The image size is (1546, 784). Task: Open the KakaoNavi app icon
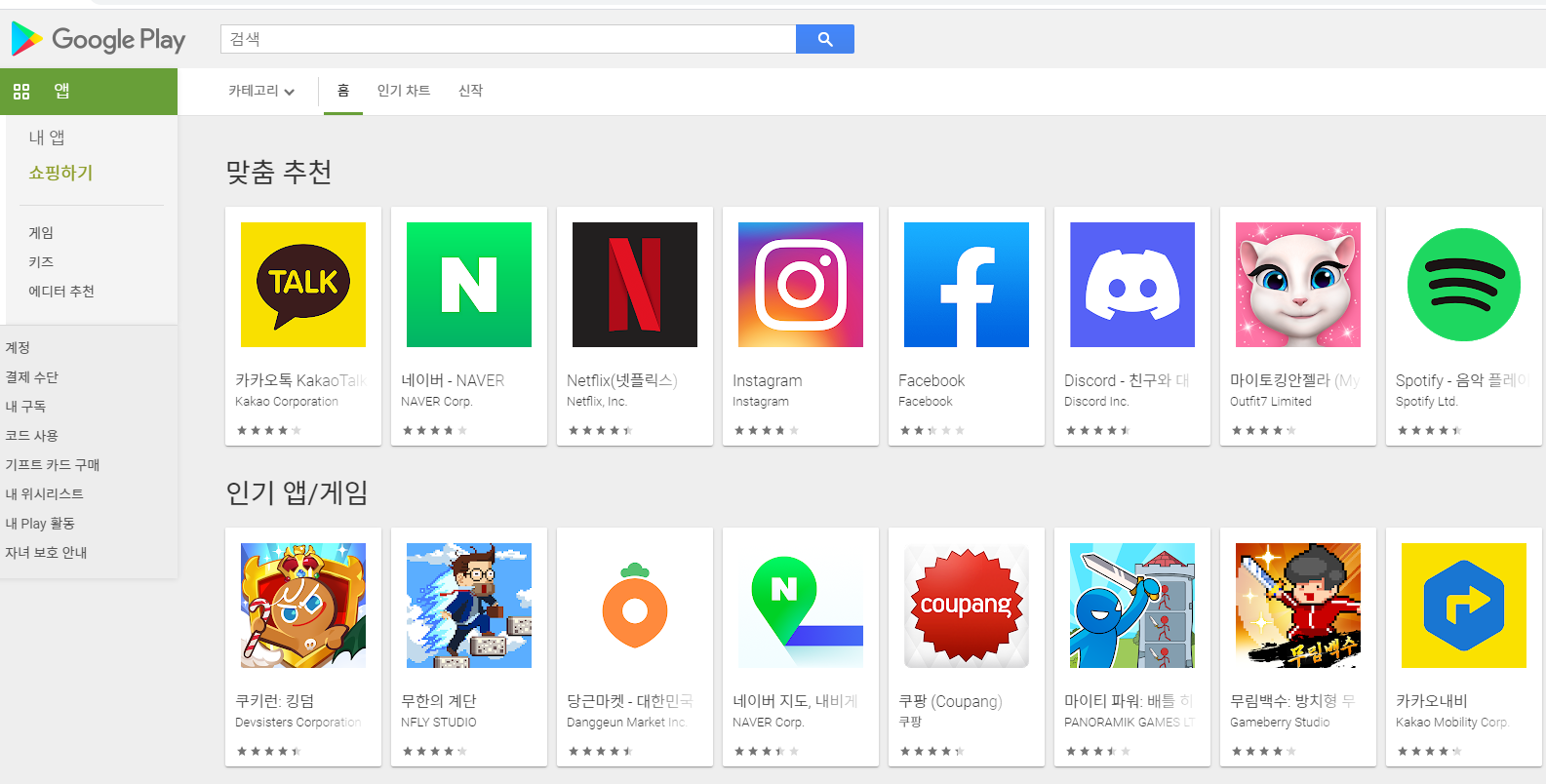(x=1464, y=606)
